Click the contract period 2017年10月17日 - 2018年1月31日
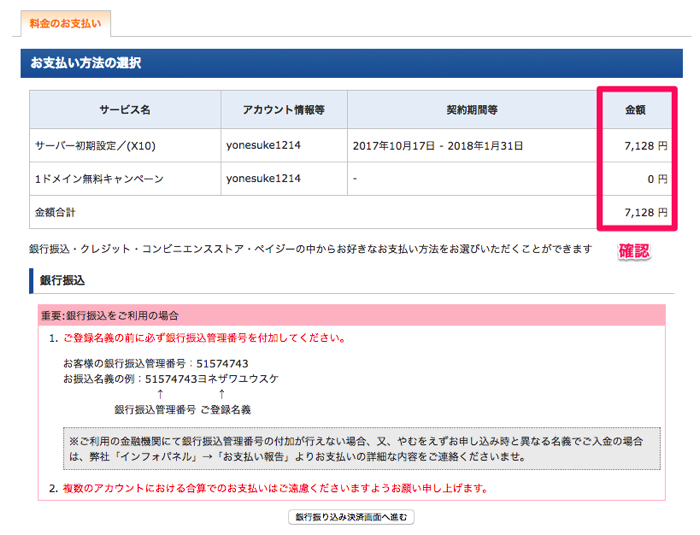Screen dimensions: 700x535 click(438, 146)
